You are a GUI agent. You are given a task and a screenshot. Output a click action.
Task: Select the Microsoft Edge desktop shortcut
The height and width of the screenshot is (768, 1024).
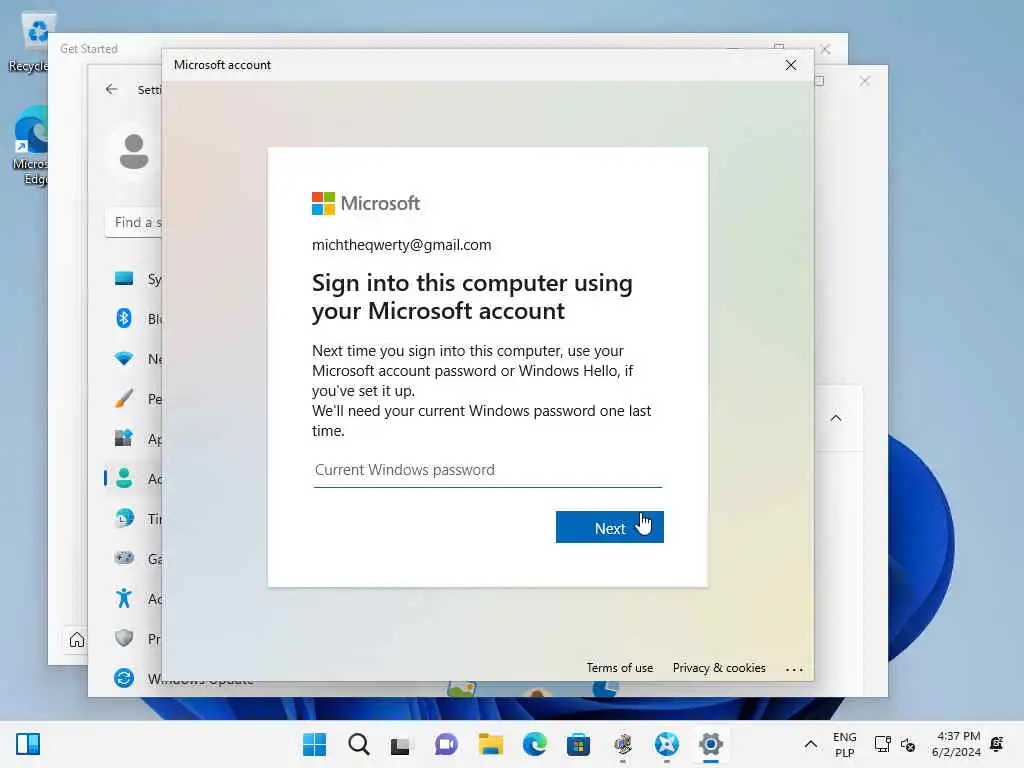(x=30, y=145)
